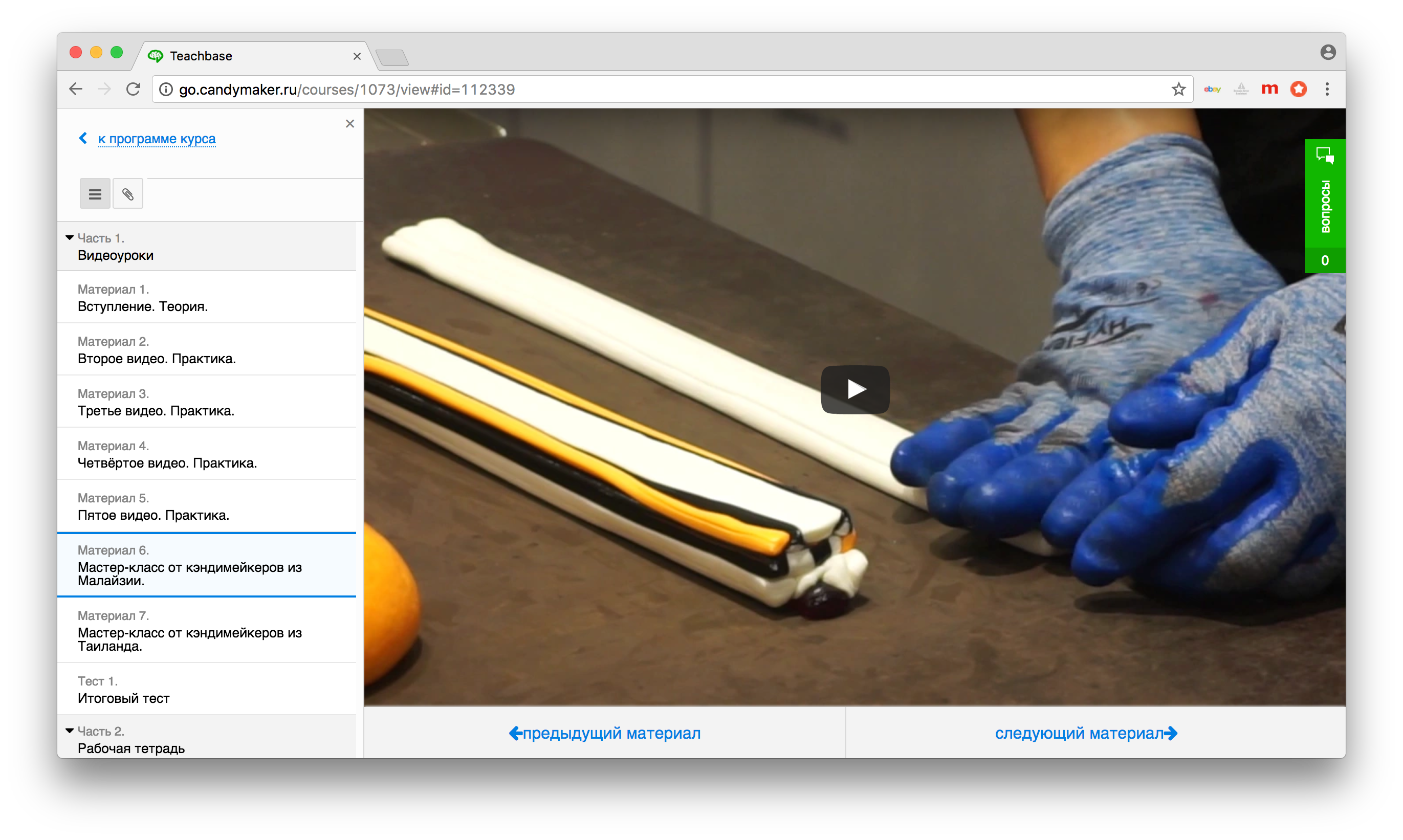Image resolution: width=1403 pixels, height=840 pixels.
Task: Open the list view icon in sidebar
Action: click(x=95, y=194)
